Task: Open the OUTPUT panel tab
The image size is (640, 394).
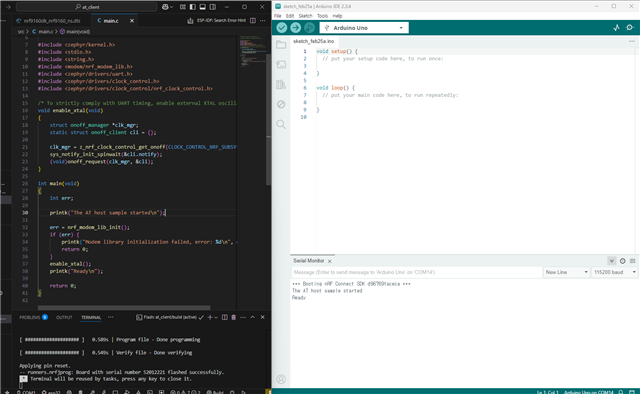Action: click(64, 317)
